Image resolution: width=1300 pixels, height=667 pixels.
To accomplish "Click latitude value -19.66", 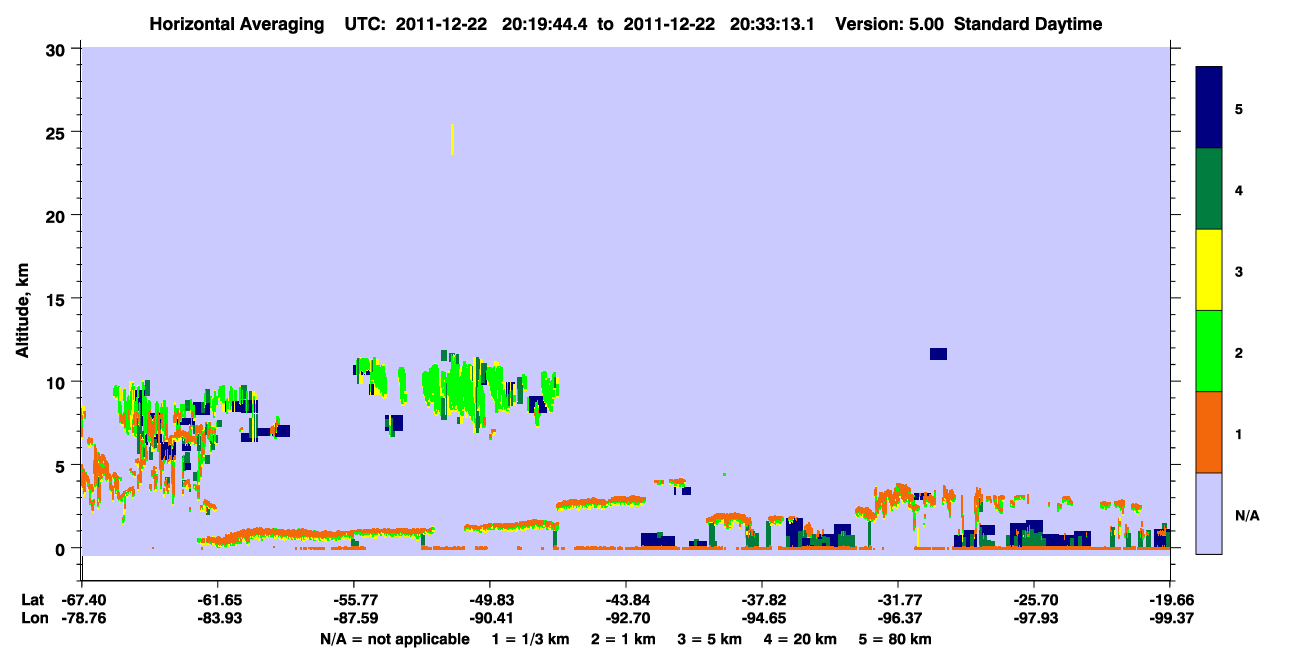I will click(1170, 600).
